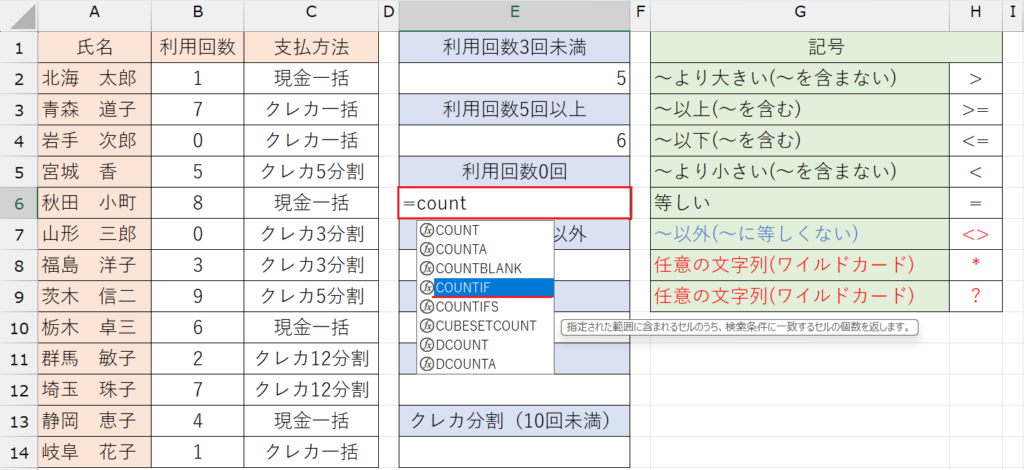The image size is (1024, 470).
Task: Pick DCOUNT from the autocomplete list
Action: [486, 344]
